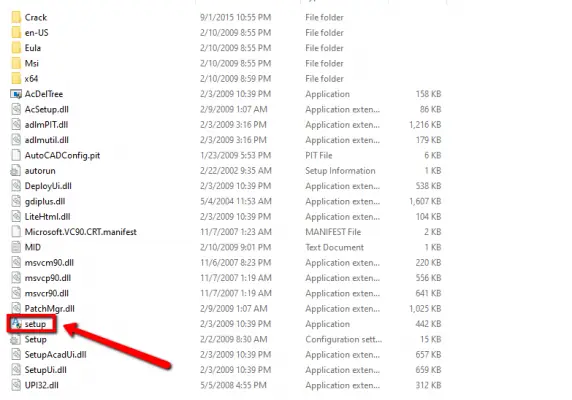Select the Crack folder icon
Viewport: 572px width, 400px height.
[16, 17]
